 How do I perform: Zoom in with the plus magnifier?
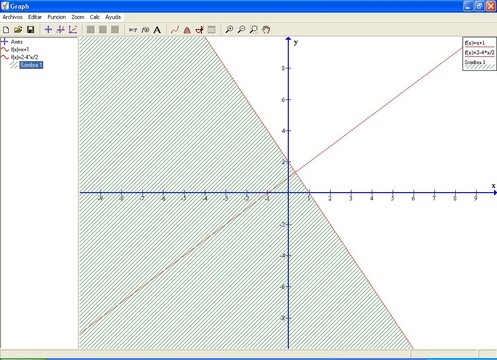[229, 30]
